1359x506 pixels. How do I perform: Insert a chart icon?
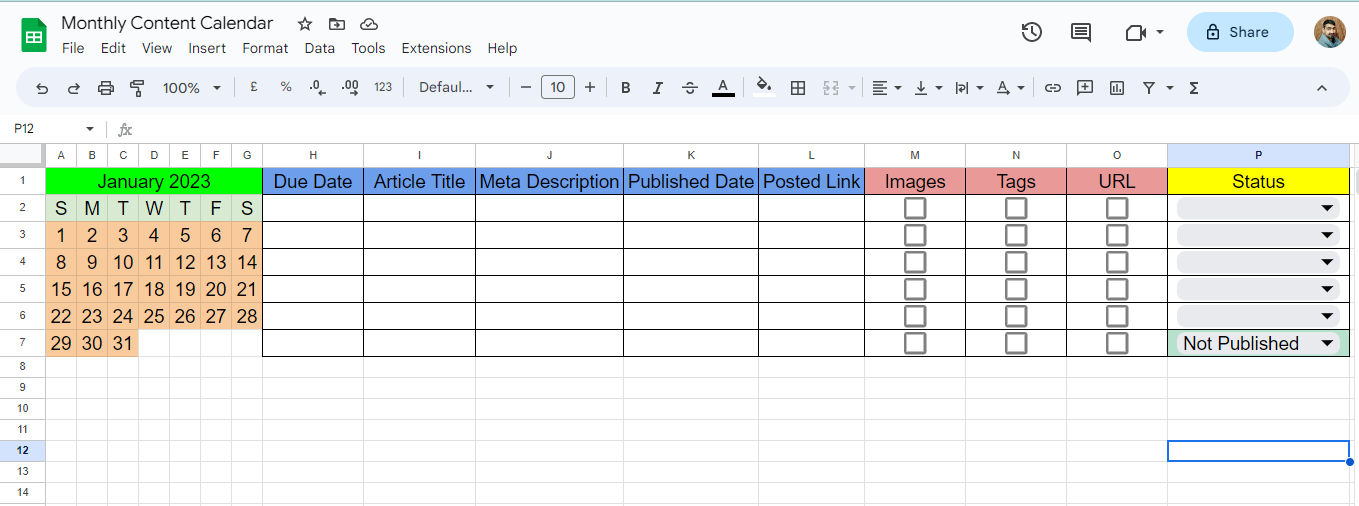coord(1117,88)
